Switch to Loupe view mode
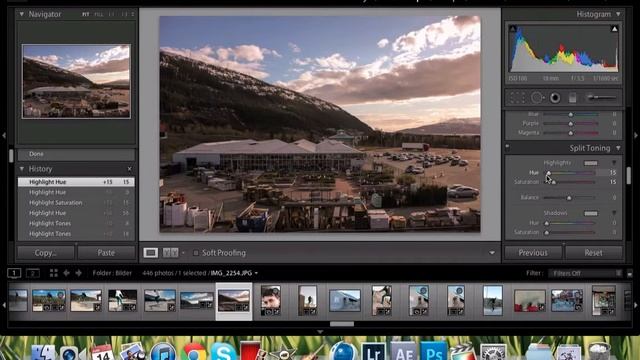This screenshot has width=640, height=360. tap(151, 253)
